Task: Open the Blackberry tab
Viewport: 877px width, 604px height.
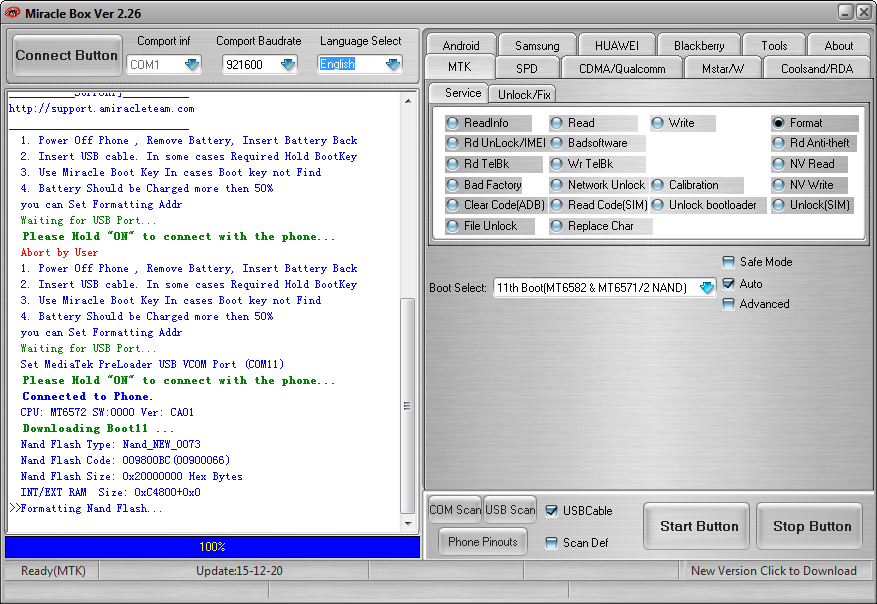Action: (699, 45)
